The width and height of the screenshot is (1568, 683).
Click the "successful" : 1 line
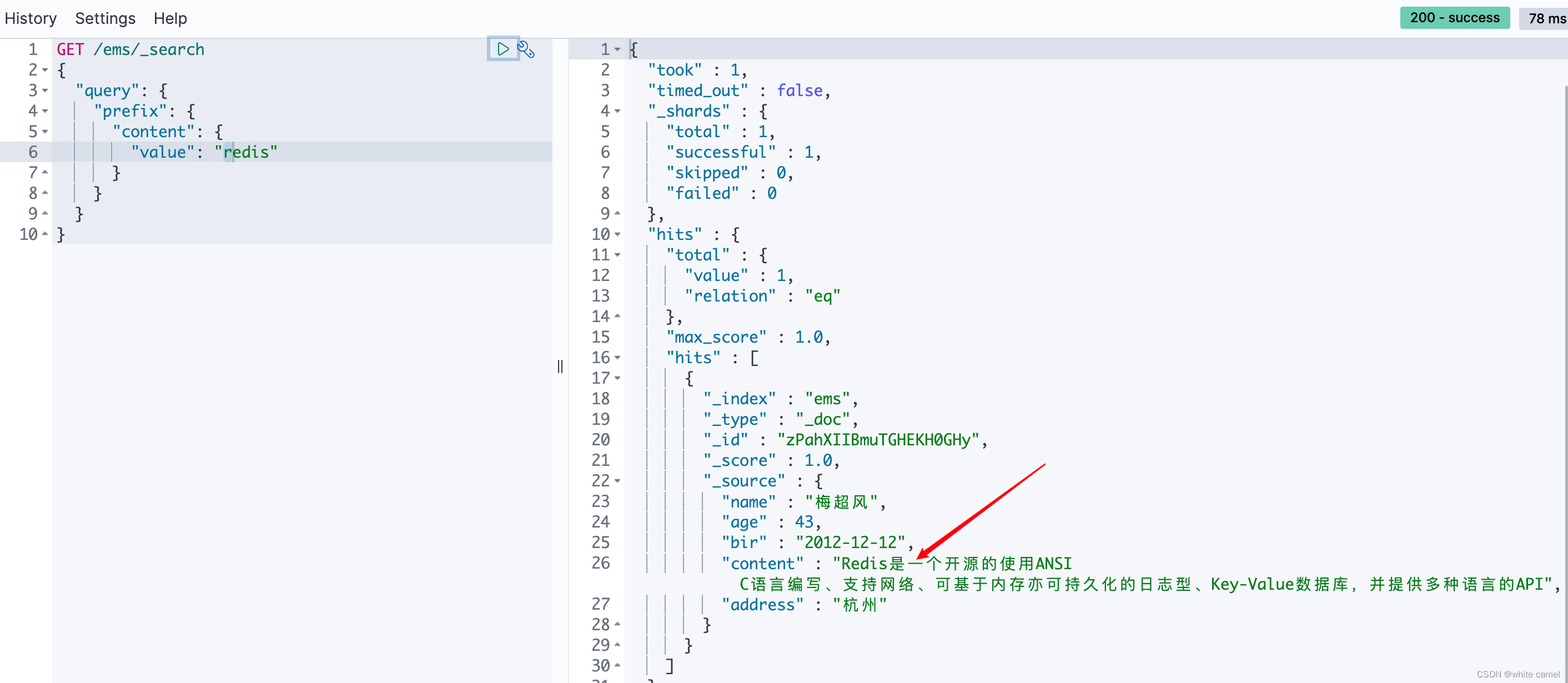pyautogui.click(x=743, y=152)
